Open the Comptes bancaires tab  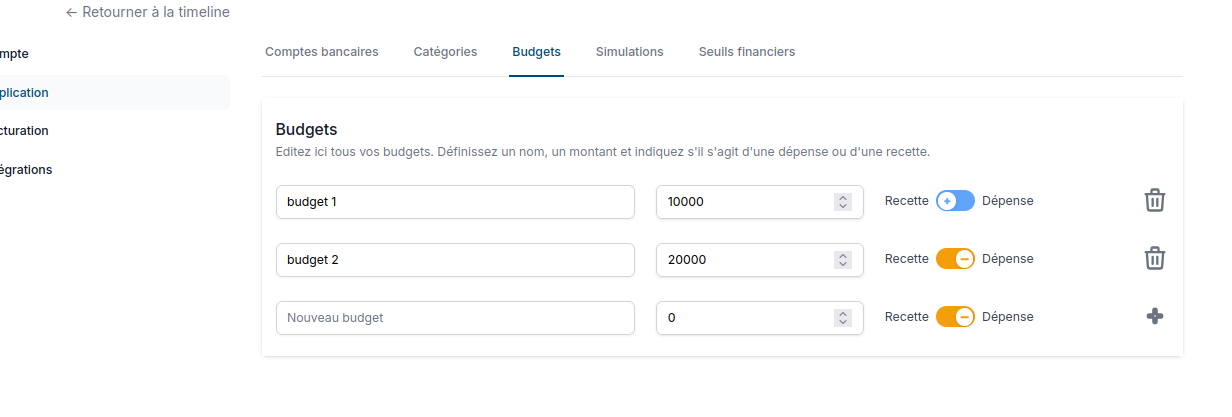(x=321, y=52)
